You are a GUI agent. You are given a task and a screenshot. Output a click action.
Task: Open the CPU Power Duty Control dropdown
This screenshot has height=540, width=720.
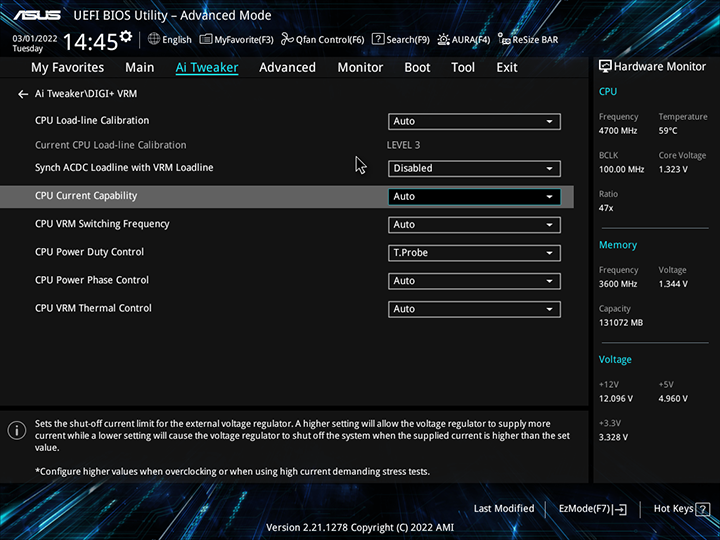pyautogui.click(x=474, y=253)
